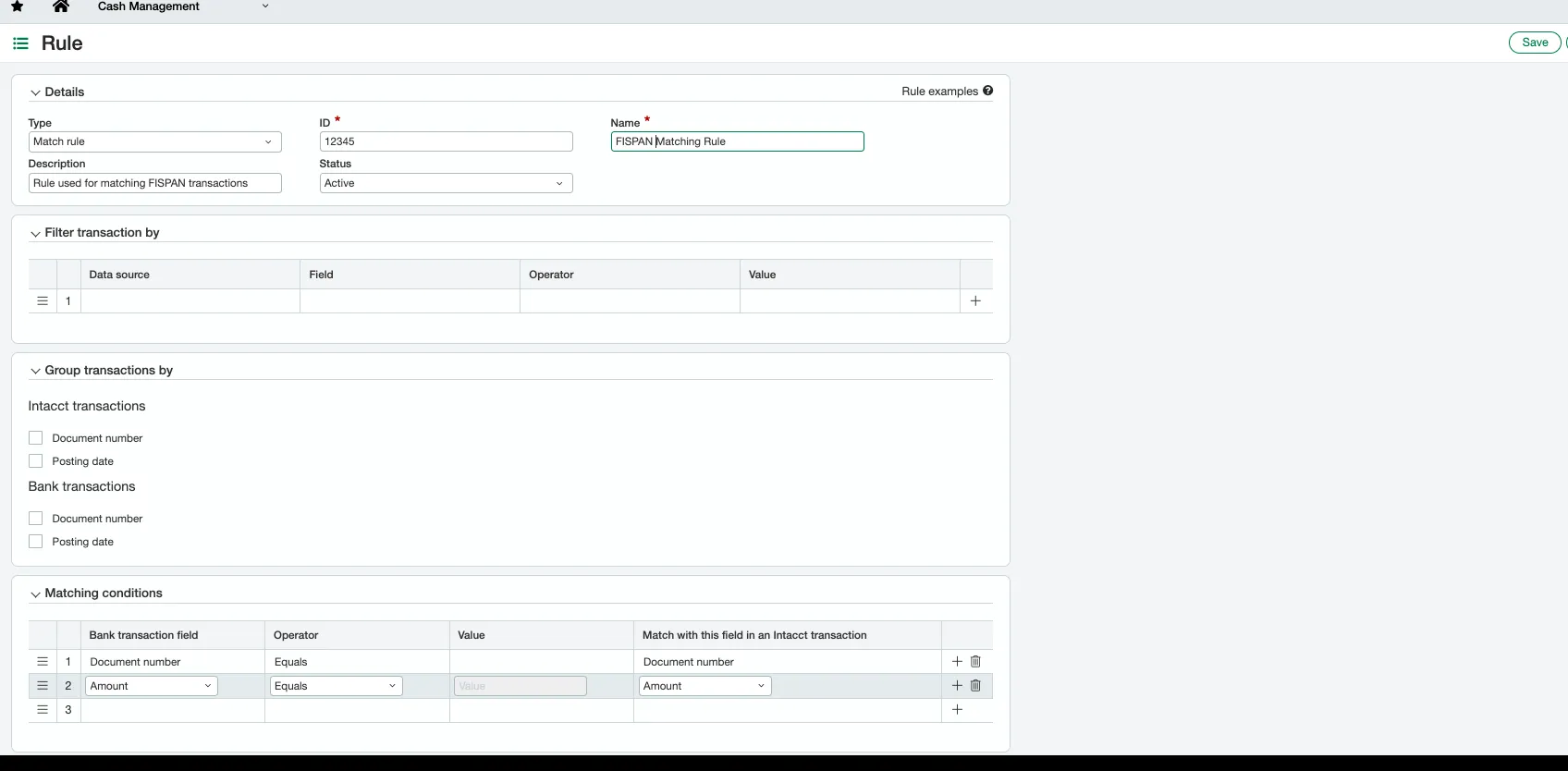Collapse the Details section
Viewport: 1568px width, 771px height.
pyautogui.click(x=35, y=92)
